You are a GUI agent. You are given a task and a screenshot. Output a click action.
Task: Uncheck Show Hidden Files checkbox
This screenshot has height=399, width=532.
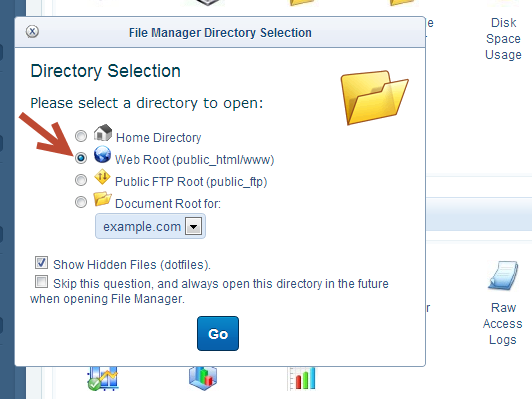[41, 263]
